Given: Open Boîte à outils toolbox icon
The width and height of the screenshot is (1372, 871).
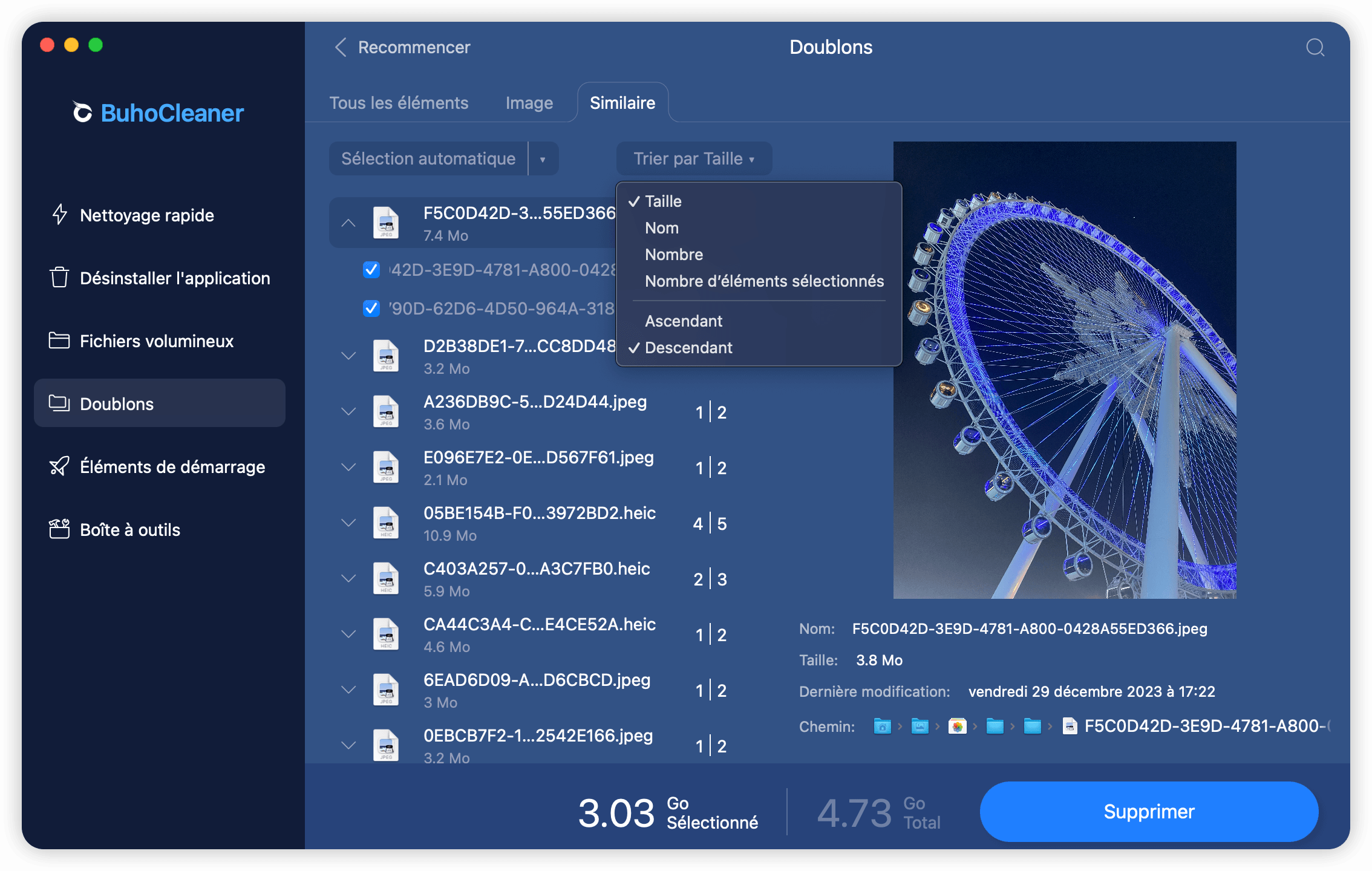Looking at the screenshot, I should 59,529.
